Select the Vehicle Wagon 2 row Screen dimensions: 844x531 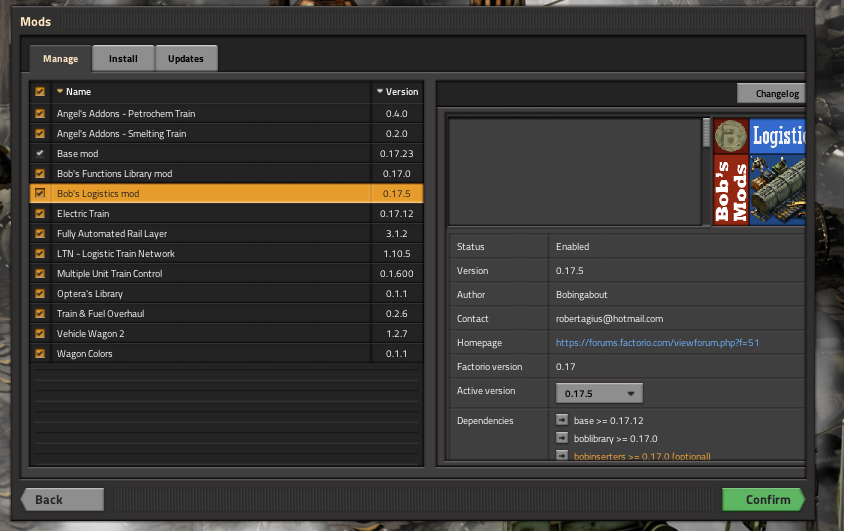click(x=227, y=334)
